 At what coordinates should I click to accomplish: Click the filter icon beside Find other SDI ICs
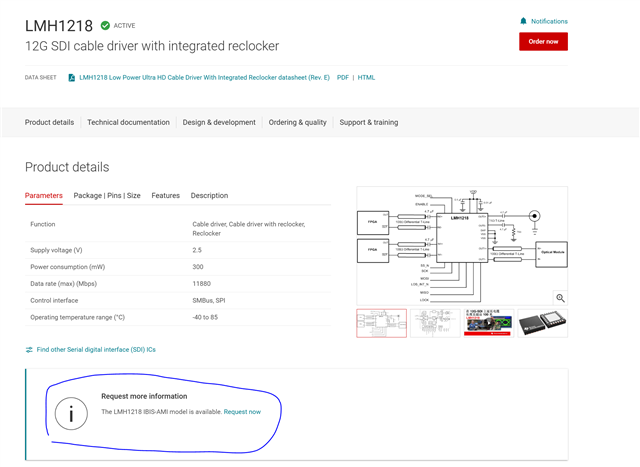(x=29, y=349)
